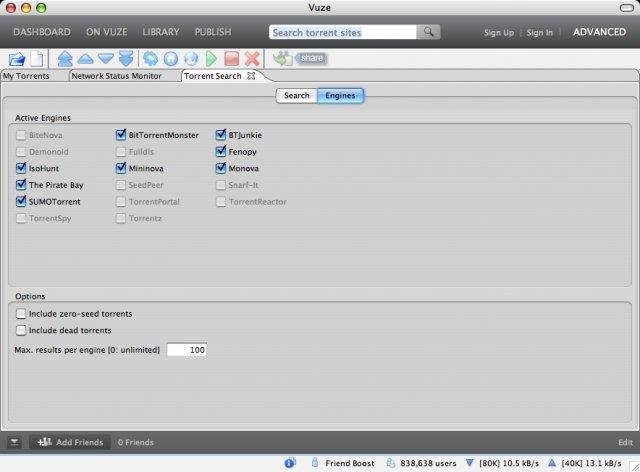Uncheck the Mininova engine
The image size is (640, 472).
pyautogui.click(x=121, y=168)
